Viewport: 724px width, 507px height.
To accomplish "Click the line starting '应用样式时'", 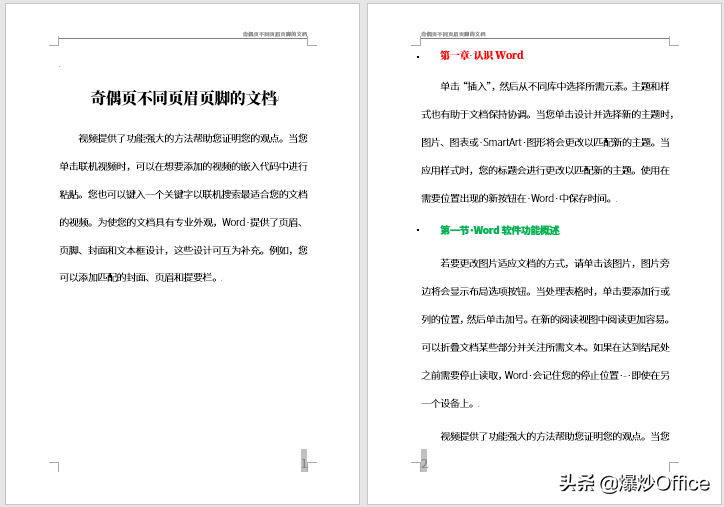I will pyautogui.click(x=545, y=170).
